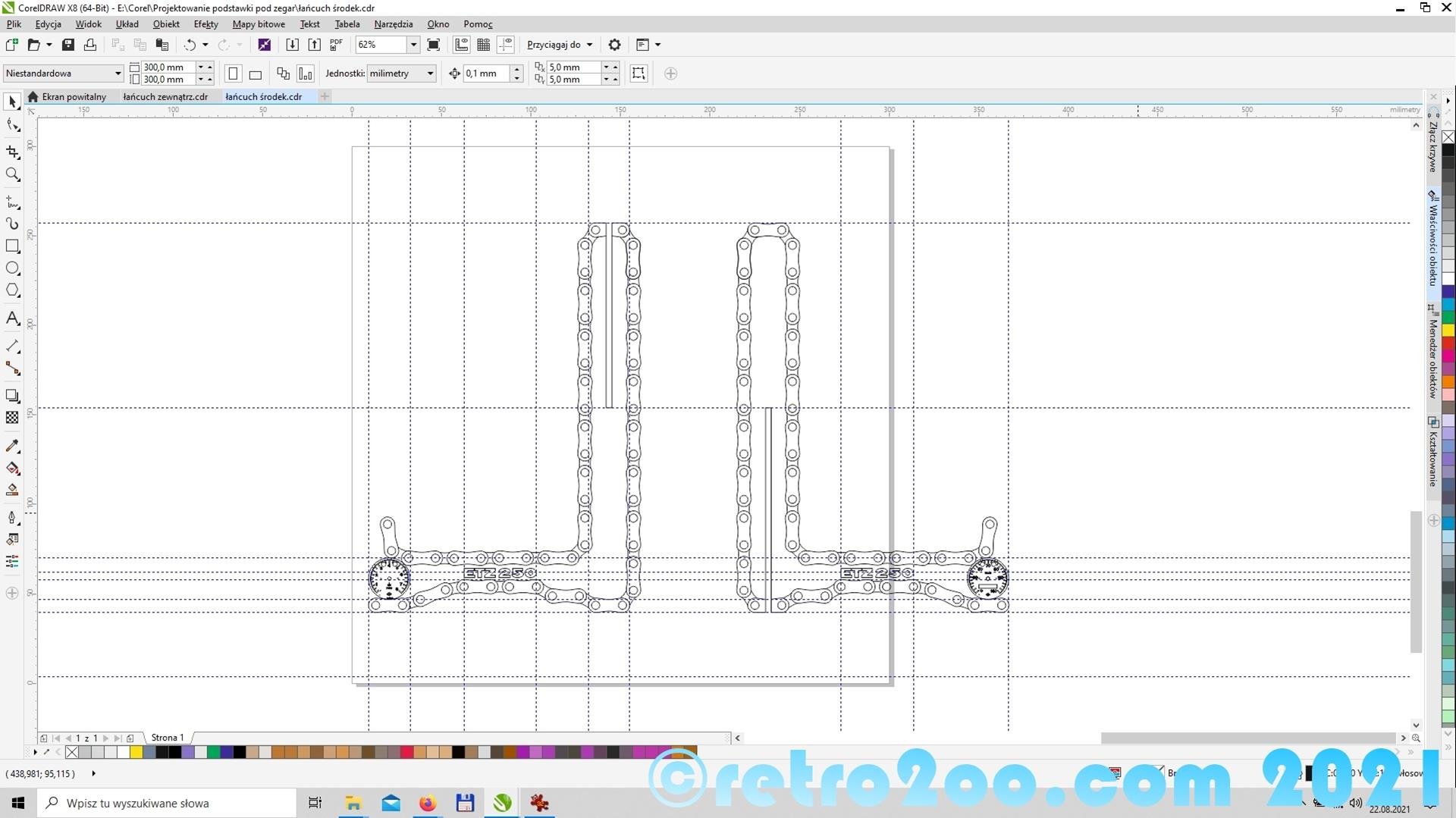
Task: Open the Niestandardowa page size dropdown
Action: pos(118,74)
